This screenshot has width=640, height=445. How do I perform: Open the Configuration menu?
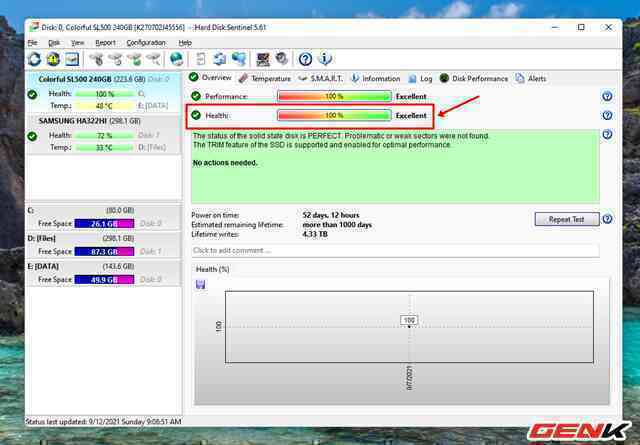[146, 43]
